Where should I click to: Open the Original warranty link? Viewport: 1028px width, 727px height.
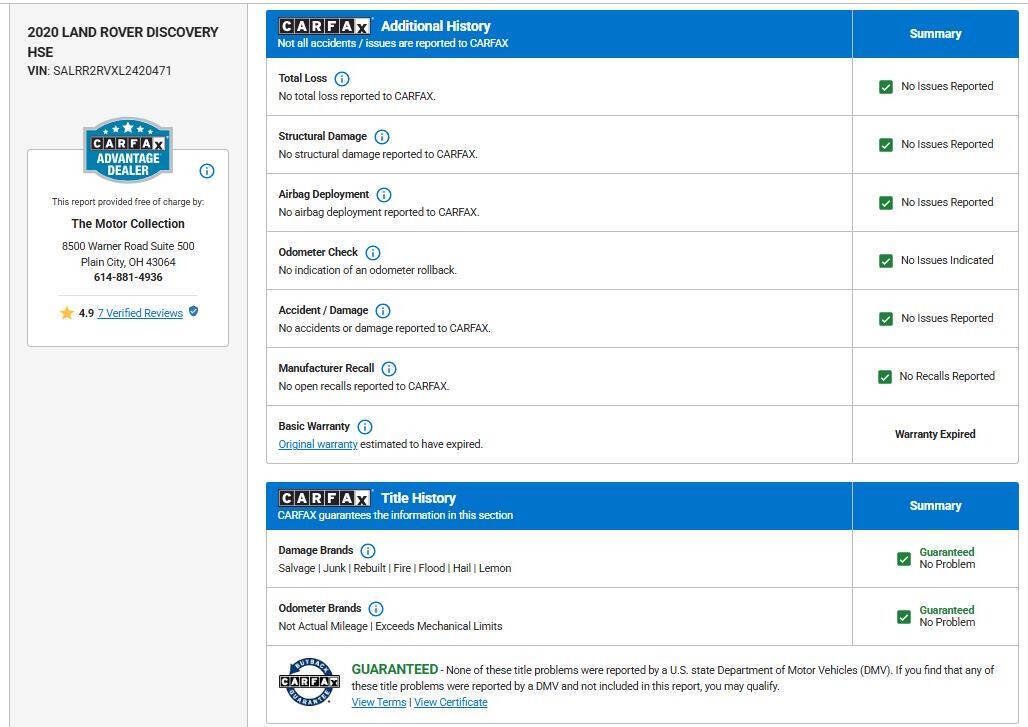318,444
